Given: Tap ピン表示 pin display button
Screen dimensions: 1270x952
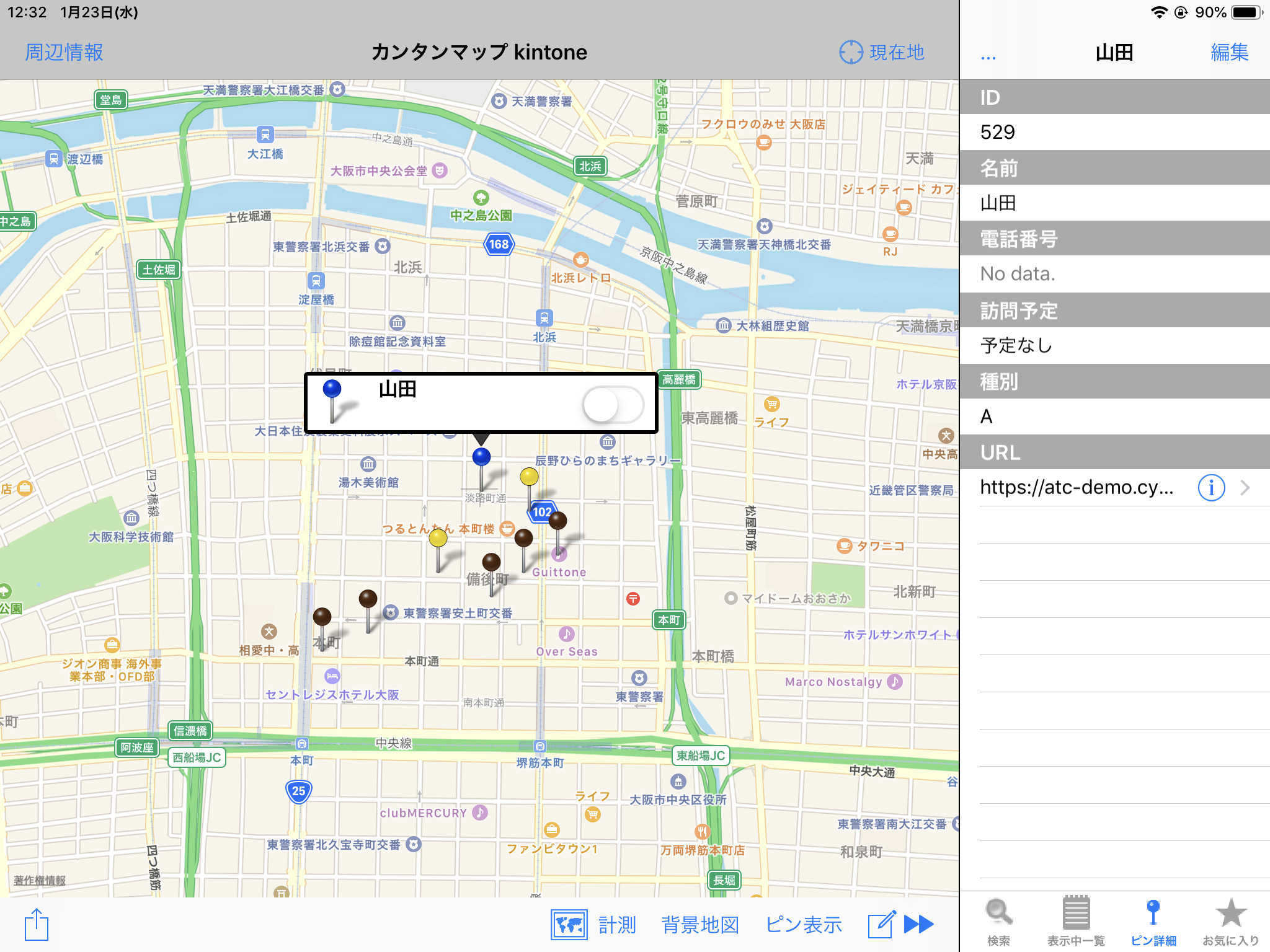Looking at the screenshot, I should (x=804, y=925).
